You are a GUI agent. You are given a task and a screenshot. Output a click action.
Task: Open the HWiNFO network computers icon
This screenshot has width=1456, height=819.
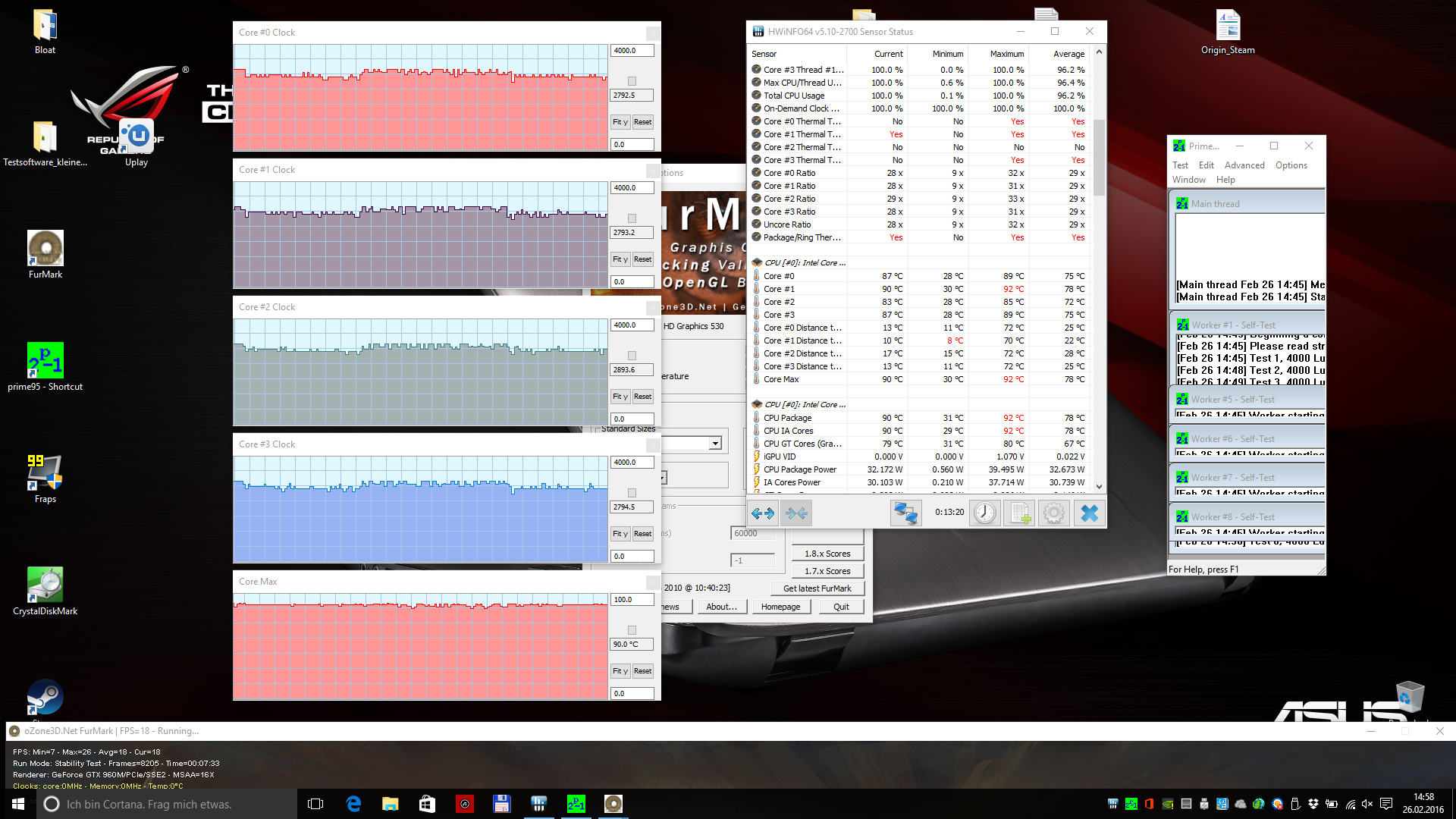905,513
